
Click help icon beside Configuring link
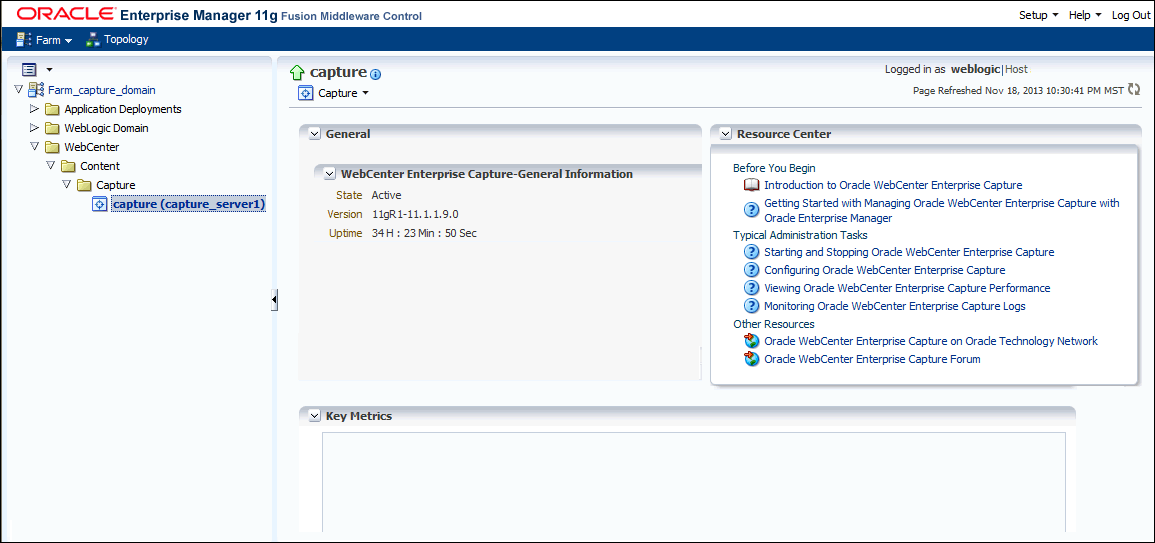[751, 270]
